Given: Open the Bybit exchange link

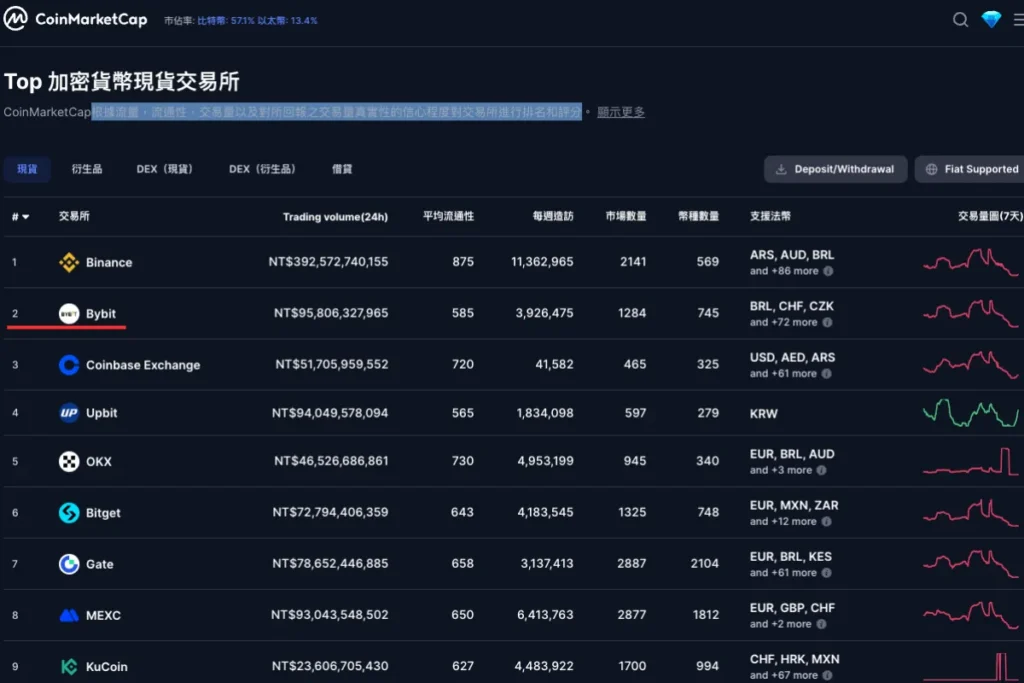Looking at the screenshot, I should [101, 314].
